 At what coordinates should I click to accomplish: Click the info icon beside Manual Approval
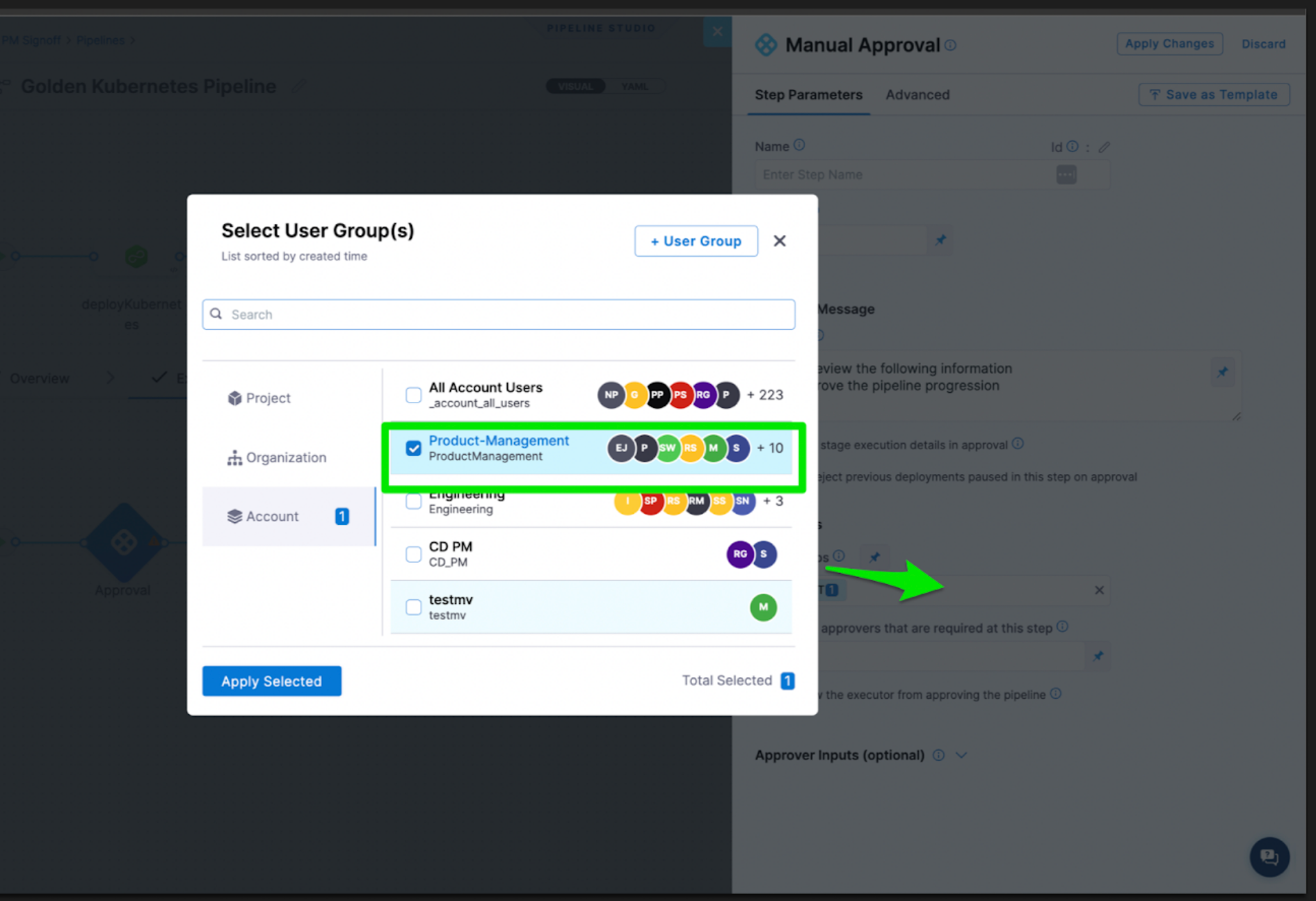[950, 45]
